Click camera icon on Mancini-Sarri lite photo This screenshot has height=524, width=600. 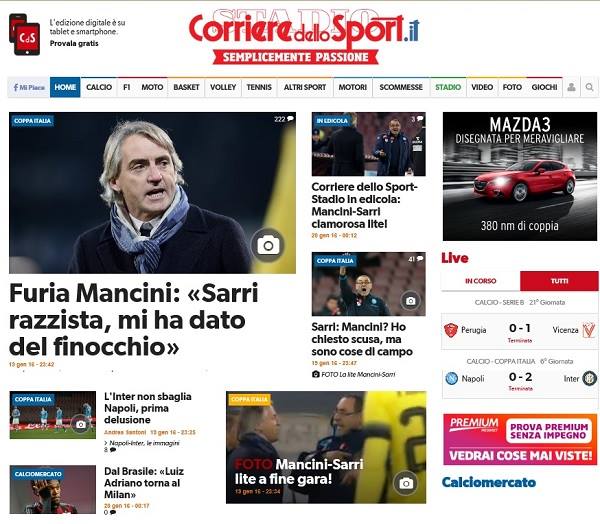[x=406, y=483]
